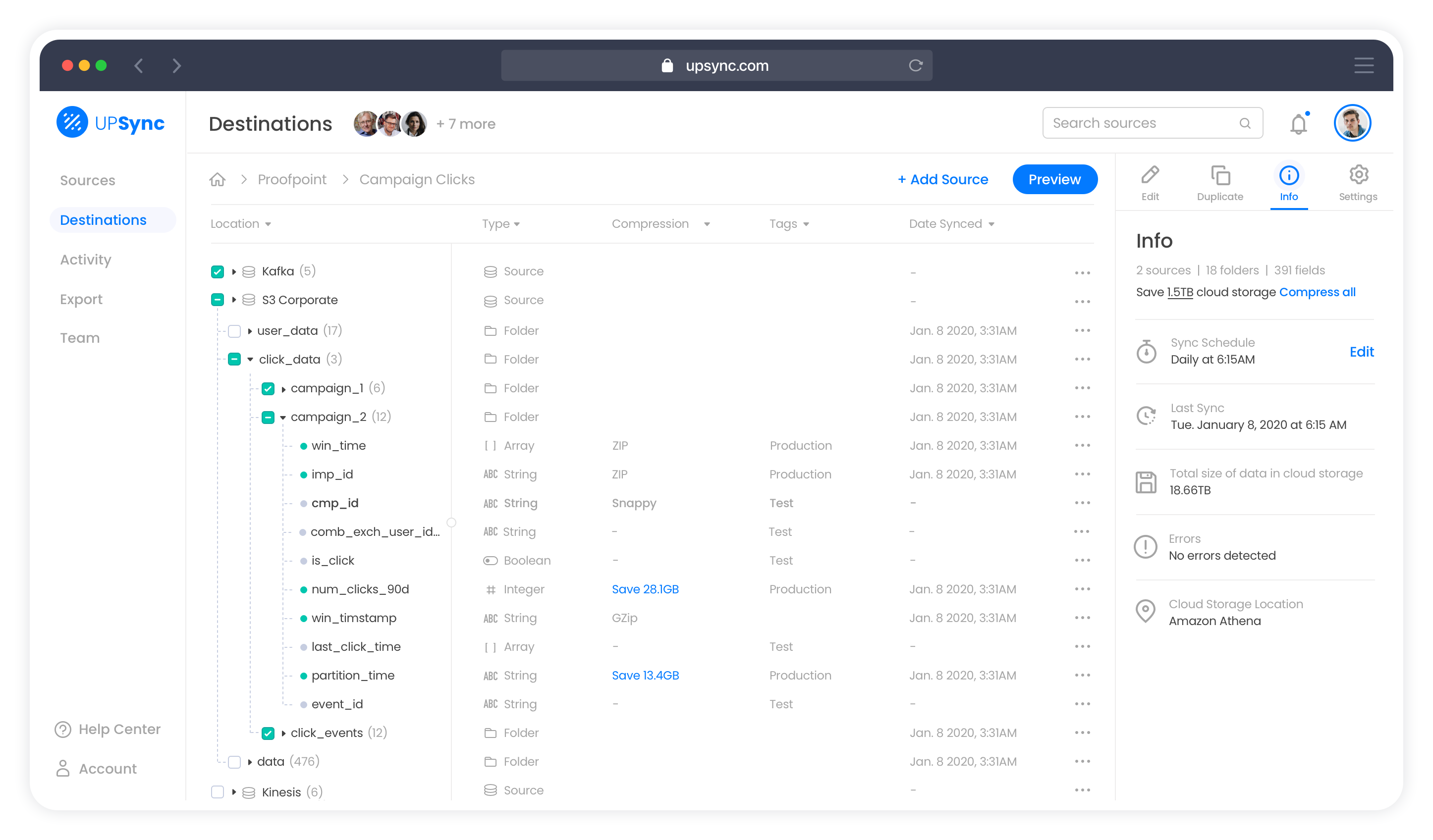Uncheck the campaign_1 checkbox

click(268, 389)
